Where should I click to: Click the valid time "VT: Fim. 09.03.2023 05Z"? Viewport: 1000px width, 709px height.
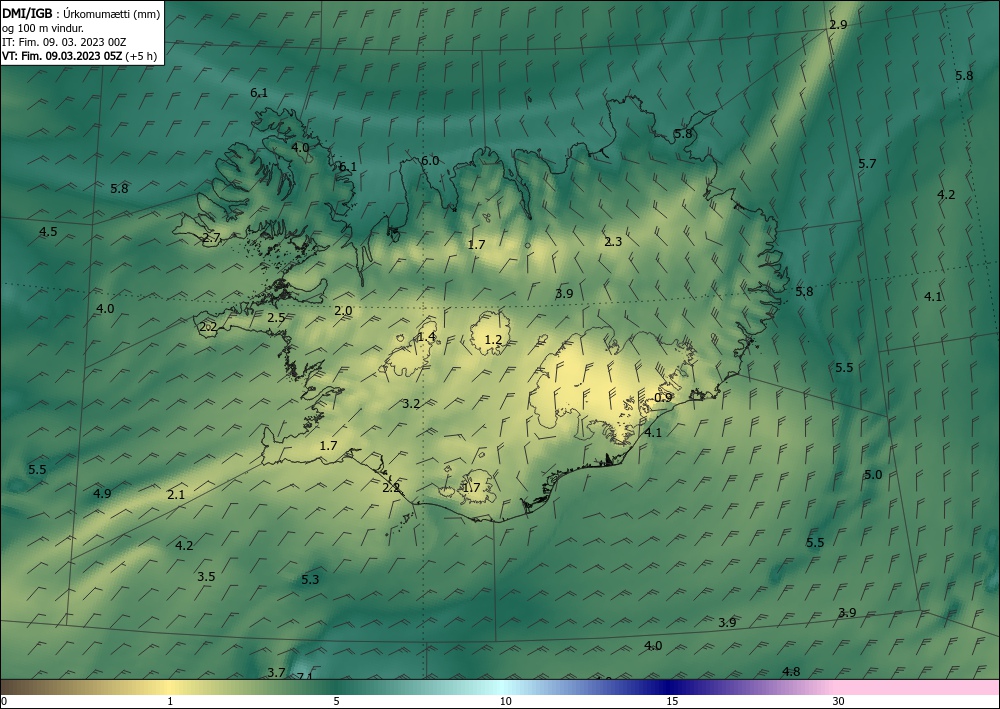coord(62,56)
